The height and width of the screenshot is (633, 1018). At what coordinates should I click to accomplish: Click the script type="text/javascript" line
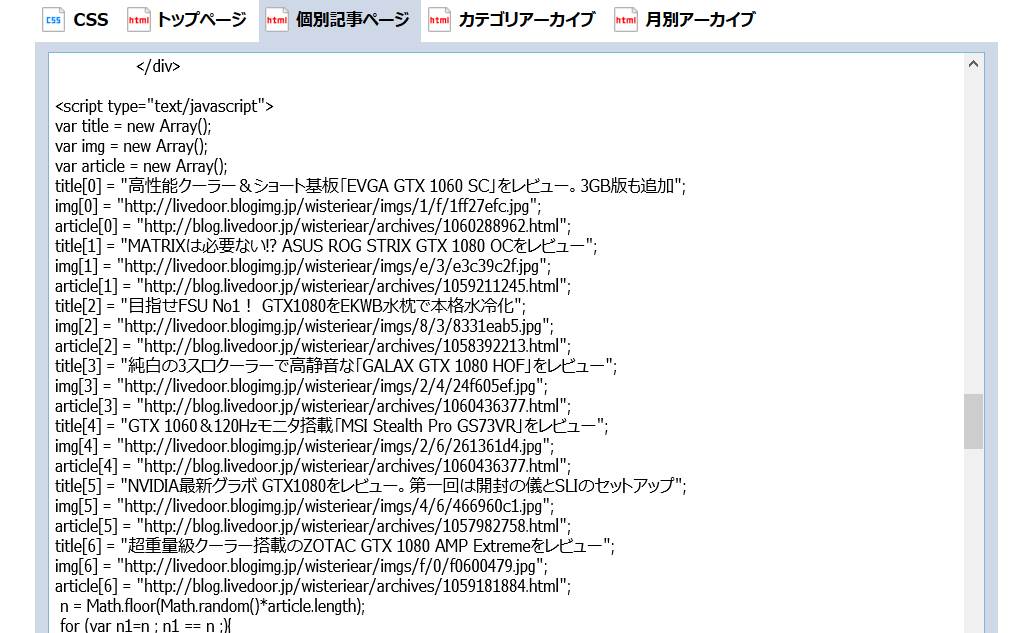click(x=164, y=106)
